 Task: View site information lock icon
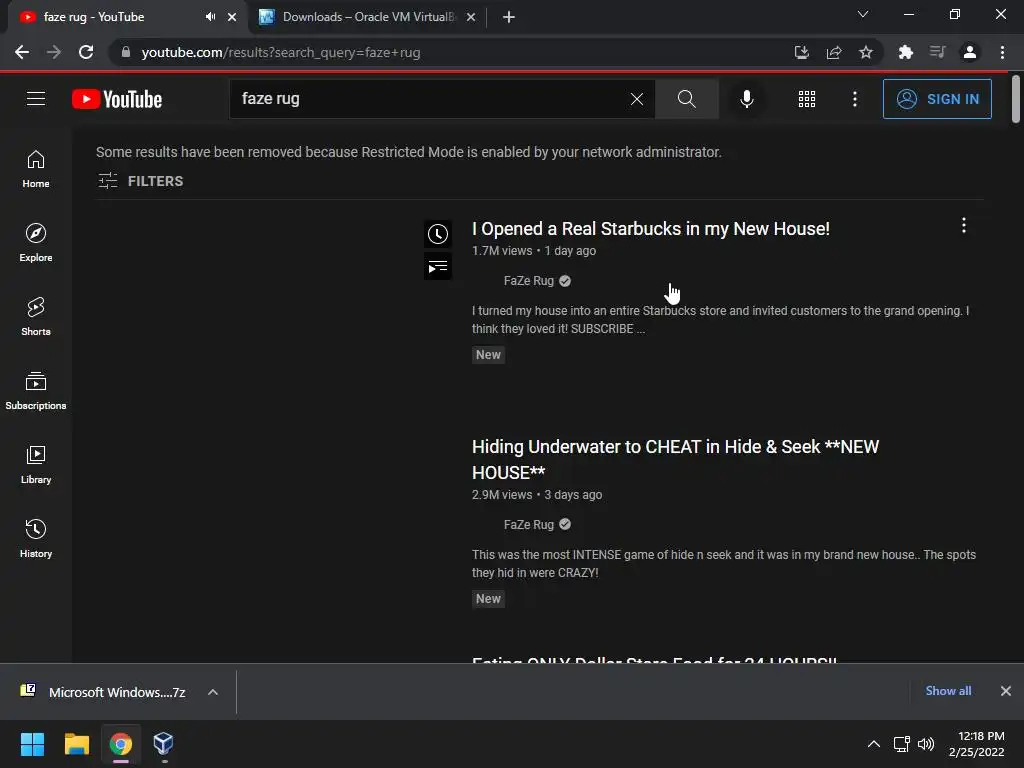(126, 52)
